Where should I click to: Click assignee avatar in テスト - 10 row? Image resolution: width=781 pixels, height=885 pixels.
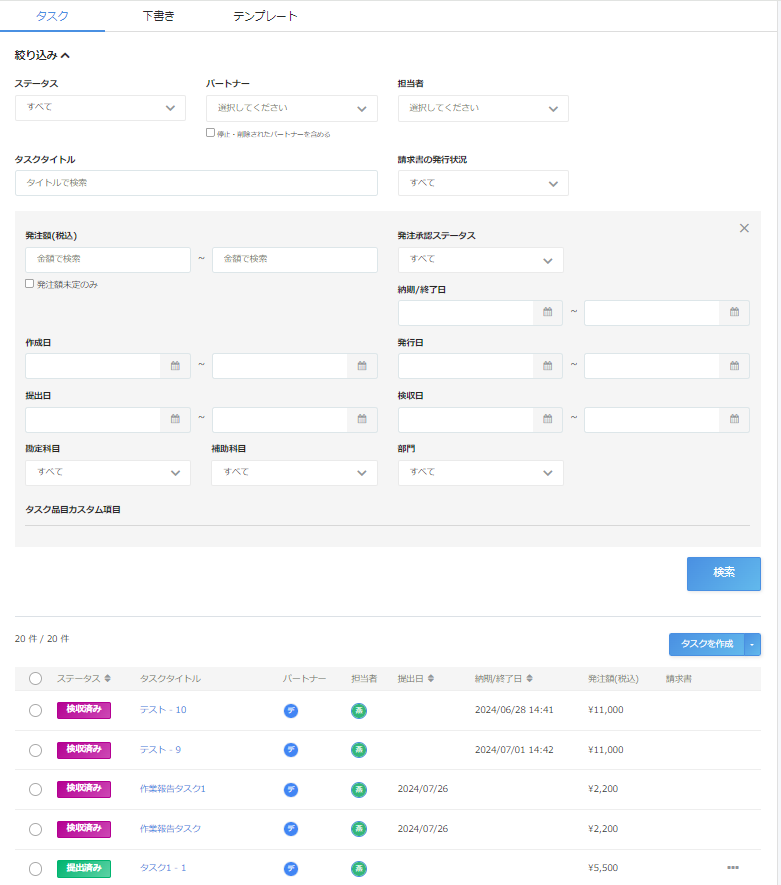pyautogui.click(x=359, y=711)
